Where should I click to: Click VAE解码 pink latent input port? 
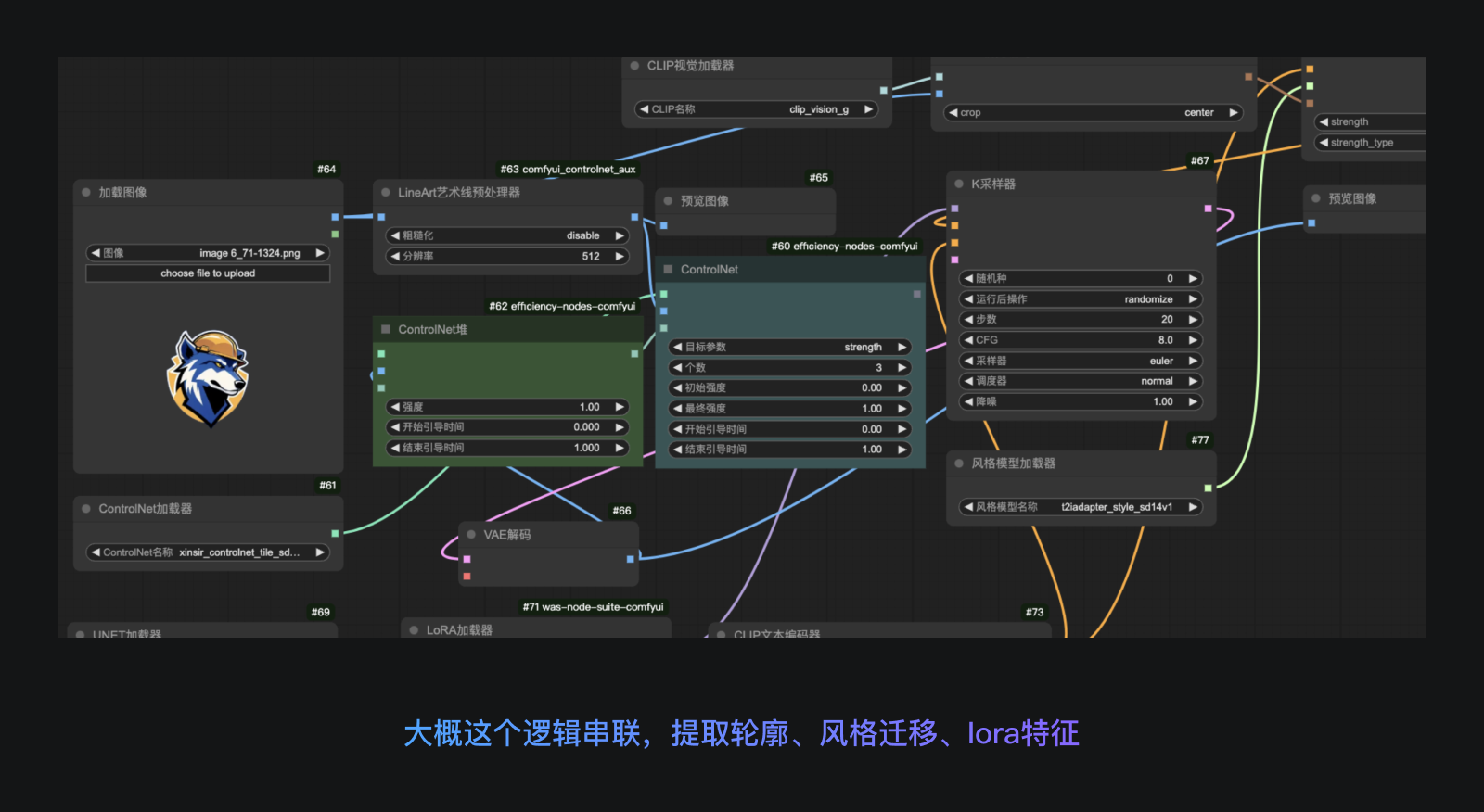[467, 559]
